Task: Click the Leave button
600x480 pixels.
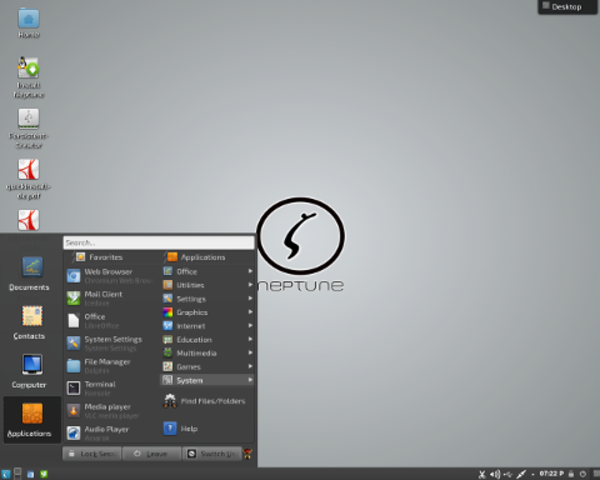Action: point(152,454)
